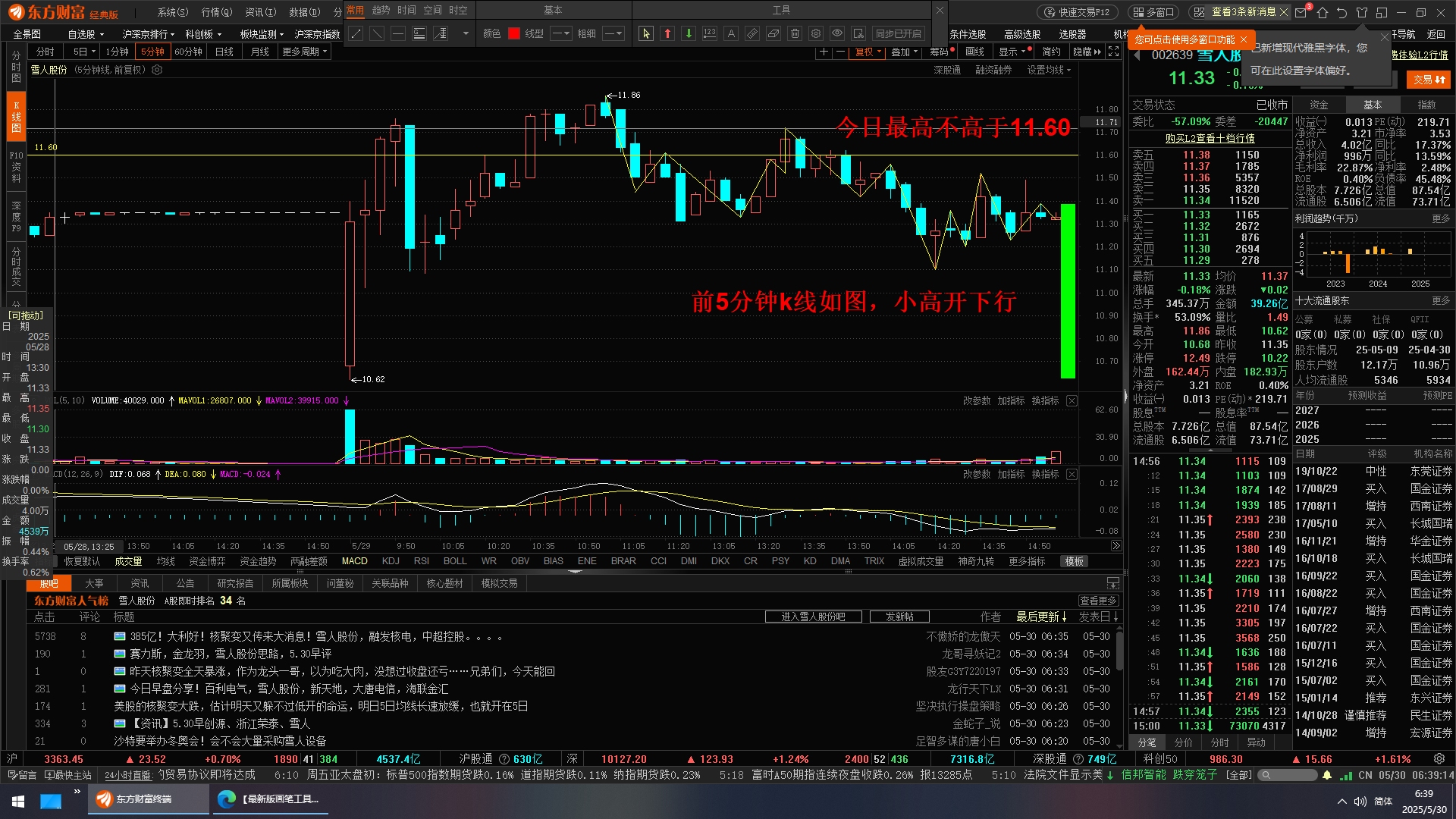Toggle 隐藏 panel collapse button

point(1087,52)
